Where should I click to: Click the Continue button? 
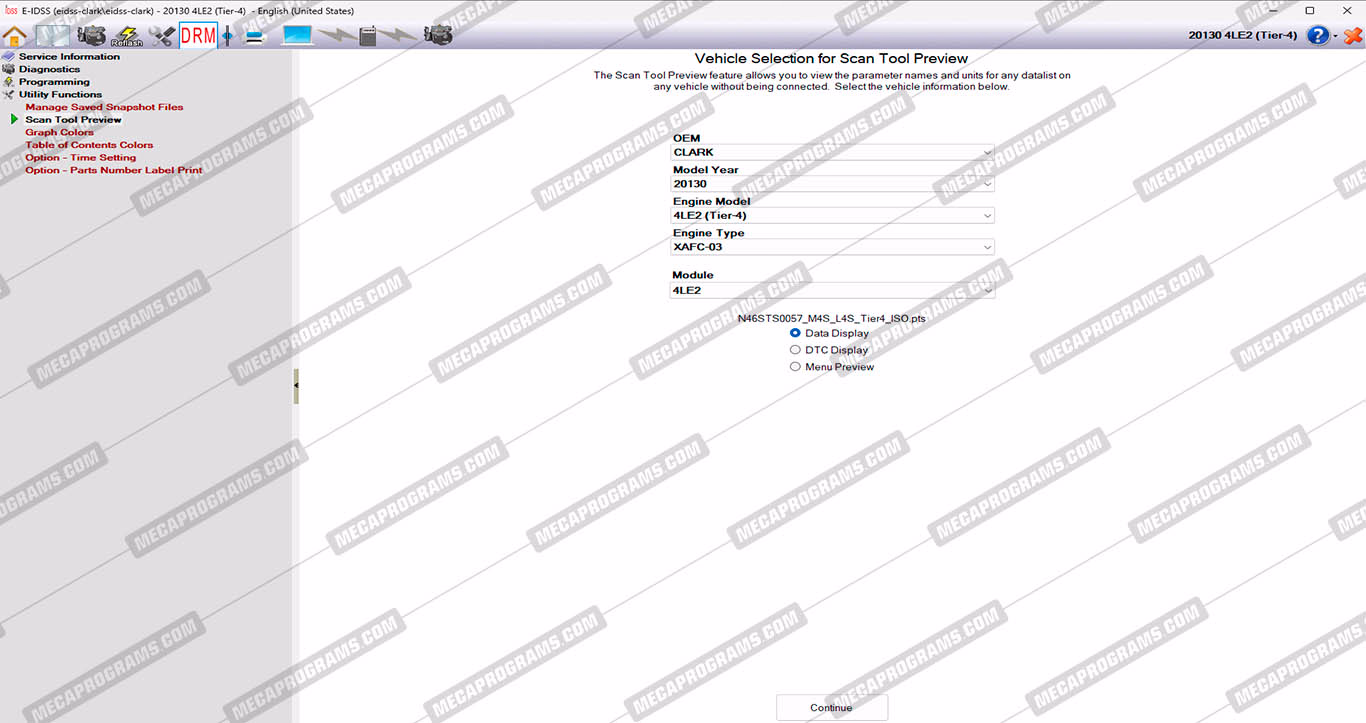click(x=832, y=708)
